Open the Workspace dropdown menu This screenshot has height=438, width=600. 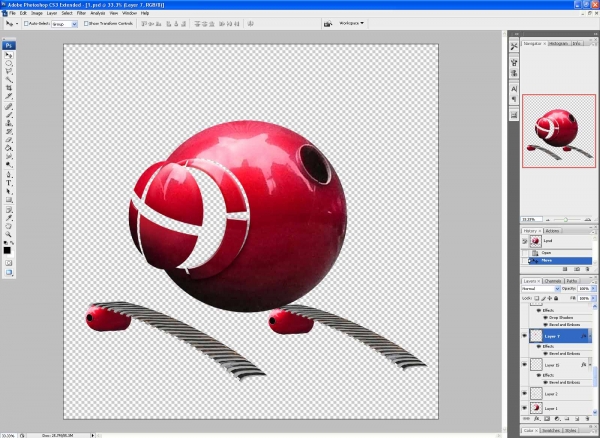click(x=351, y=23)
